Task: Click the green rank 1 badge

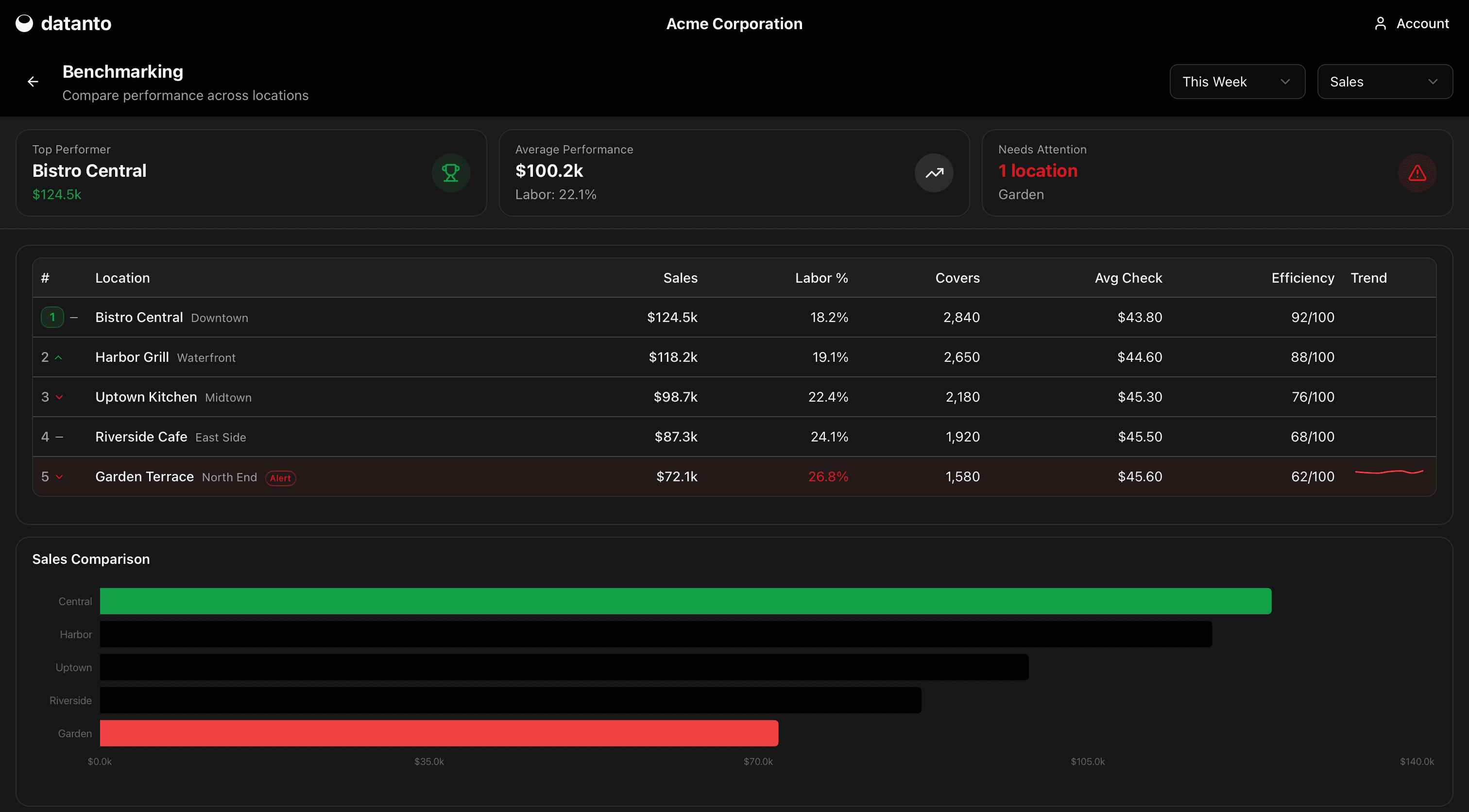Action: coord(52,317)
